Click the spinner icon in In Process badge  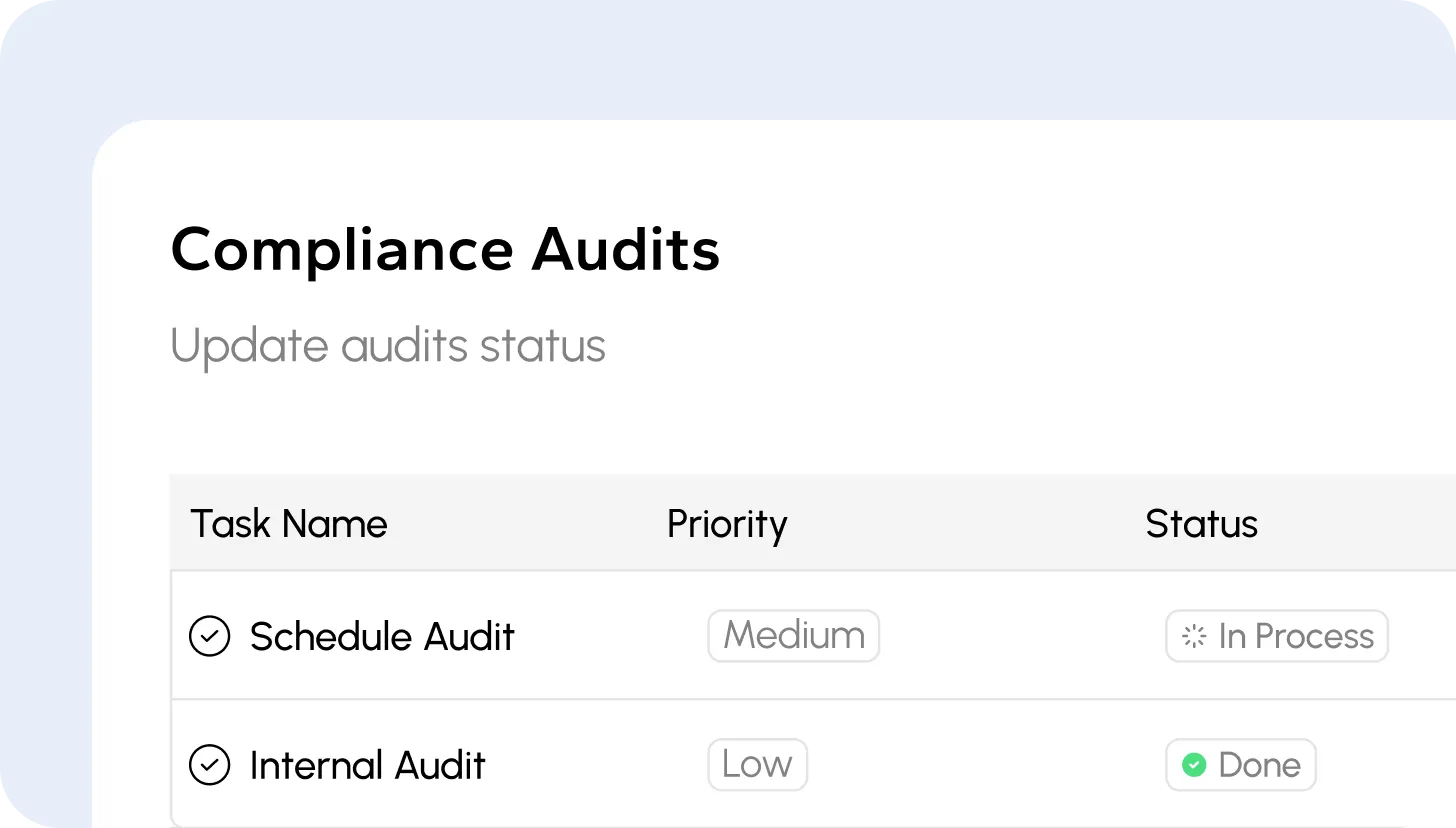pos(1194,637)
